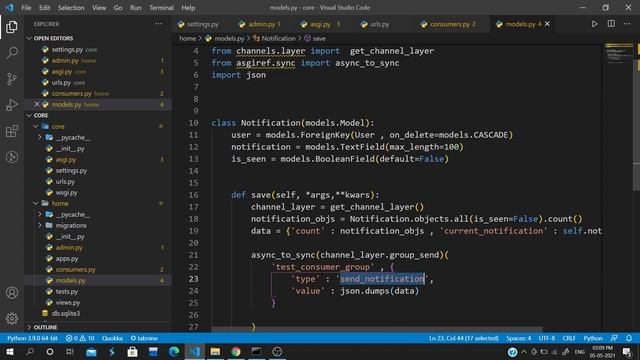Open the View menu
This screenshot has width=640, height=360.
click(99, 8)
